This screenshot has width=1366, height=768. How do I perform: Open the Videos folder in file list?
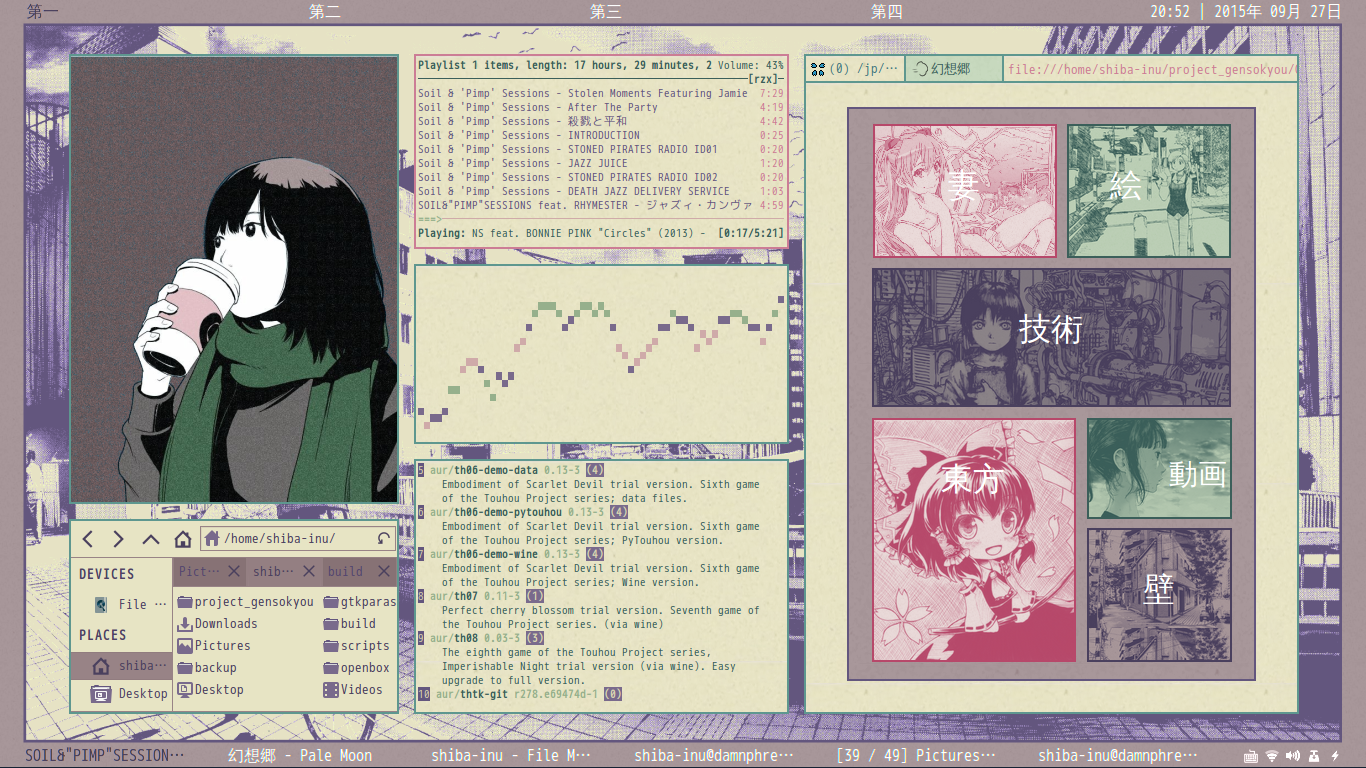[353, 689]
